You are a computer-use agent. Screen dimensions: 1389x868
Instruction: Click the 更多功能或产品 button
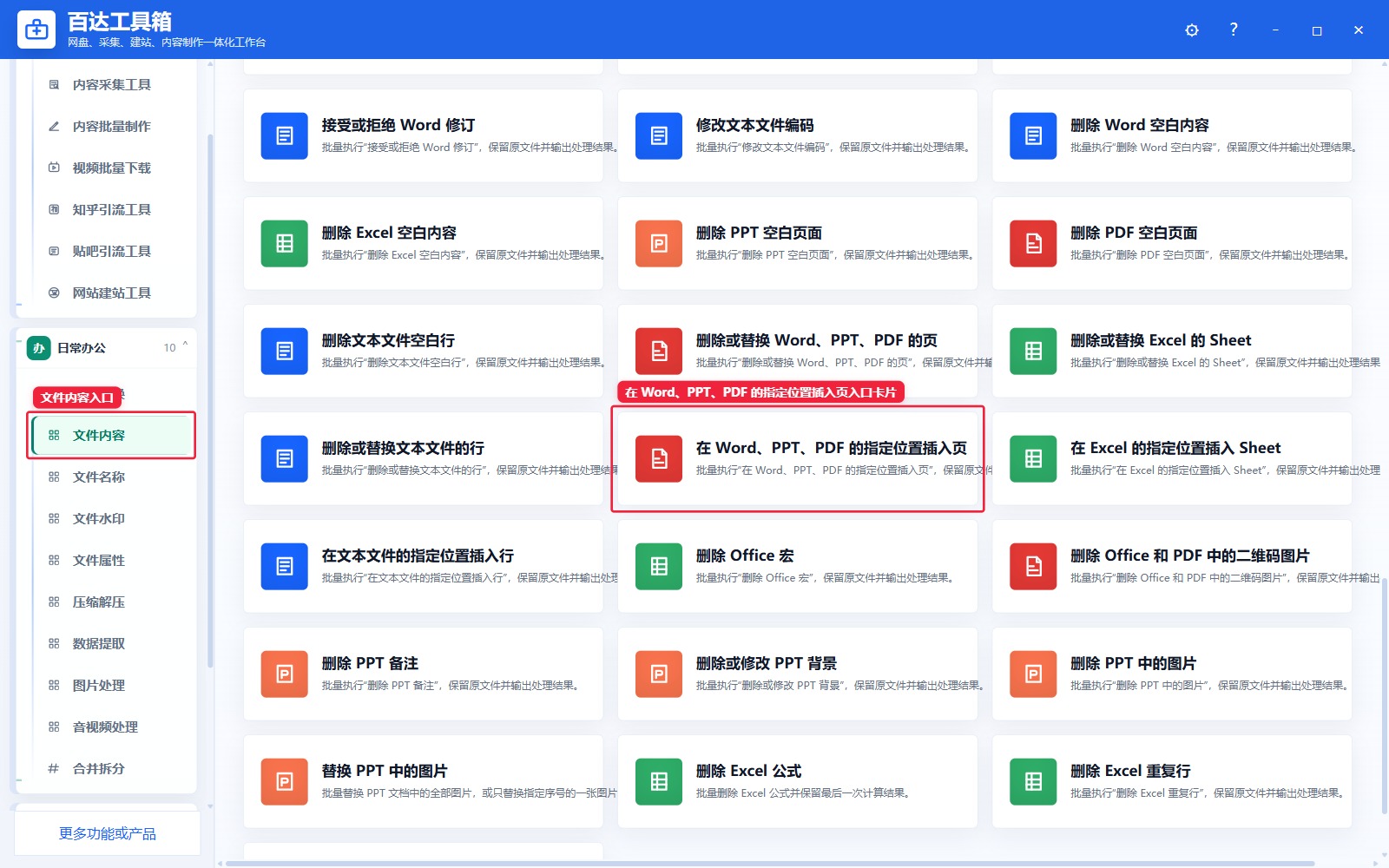(108, 833)
